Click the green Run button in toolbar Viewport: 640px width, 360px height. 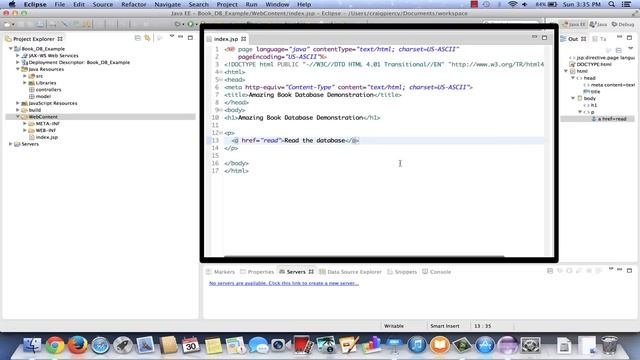pyautogui.click(x=190, y=24)
